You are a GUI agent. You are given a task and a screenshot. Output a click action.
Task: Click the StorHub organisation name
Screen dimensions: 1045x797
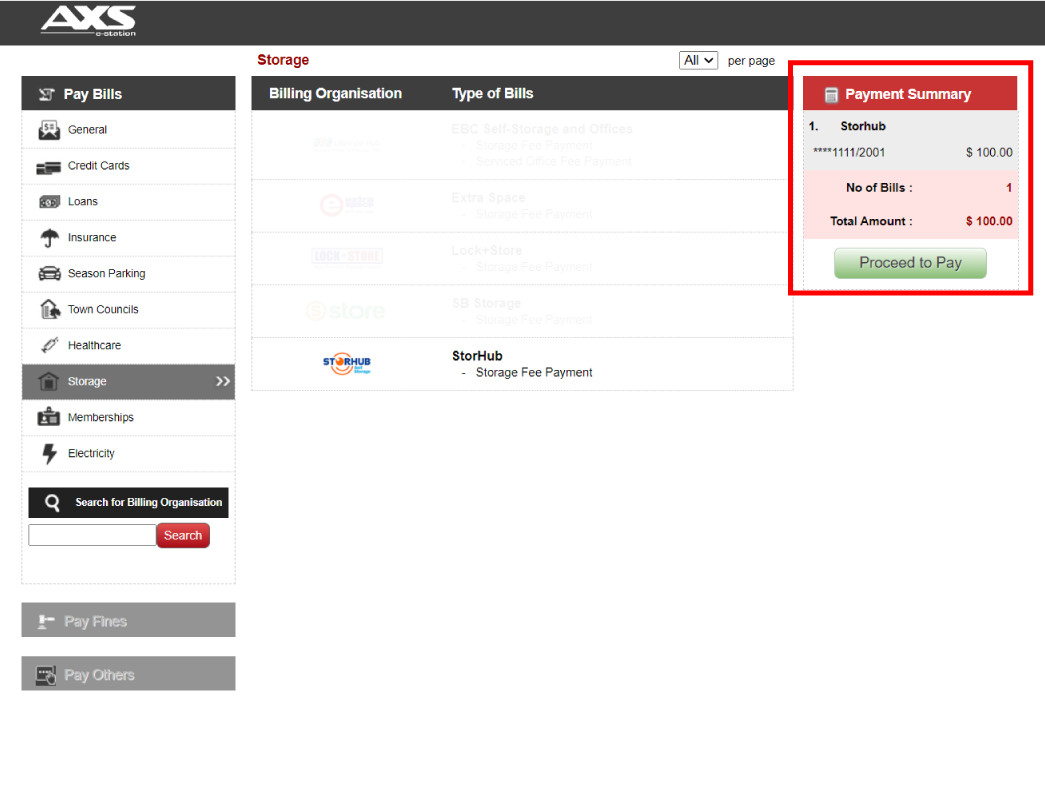point(477,356)
